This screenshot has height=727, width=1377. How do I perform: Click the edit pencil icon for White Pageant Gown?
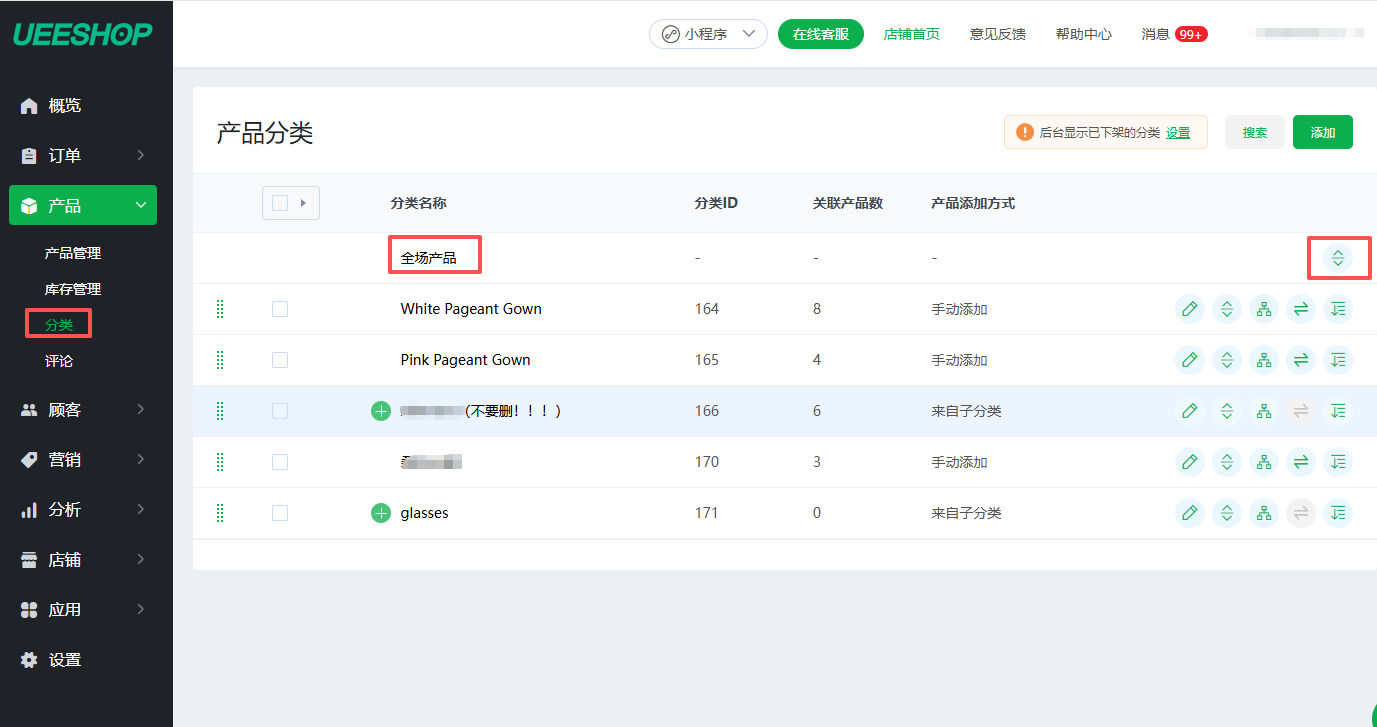tap(1189, 309)
